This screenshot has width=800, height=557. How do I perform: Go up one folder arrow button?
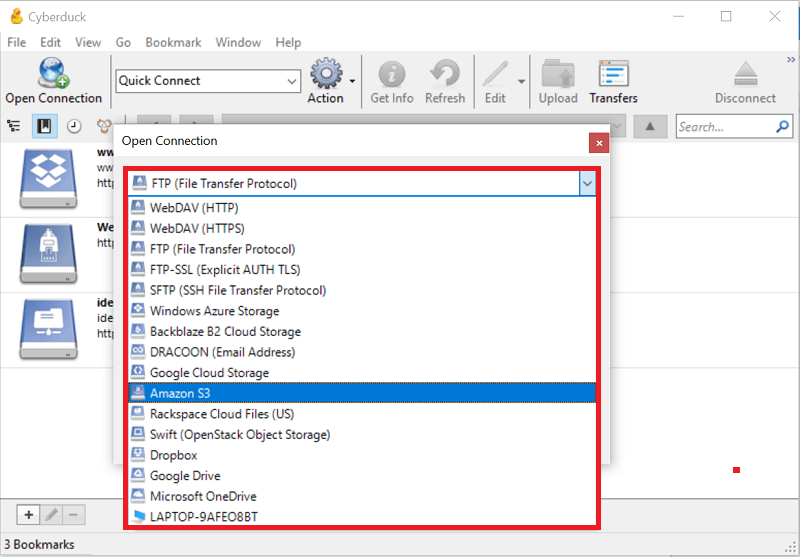(x=650, y=126)
